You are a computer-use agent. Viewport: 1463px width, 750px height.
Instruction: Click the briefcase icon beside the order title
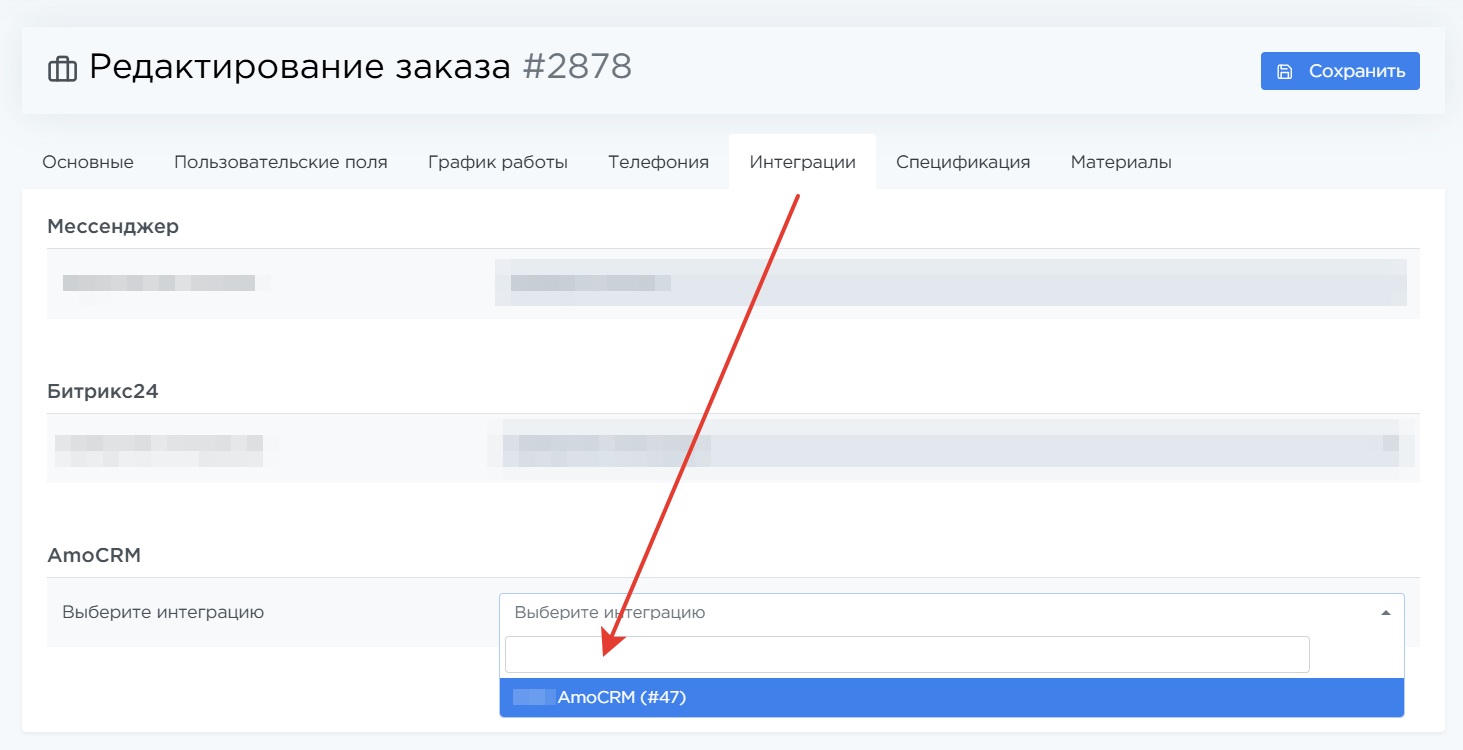(x=62, y=70)
